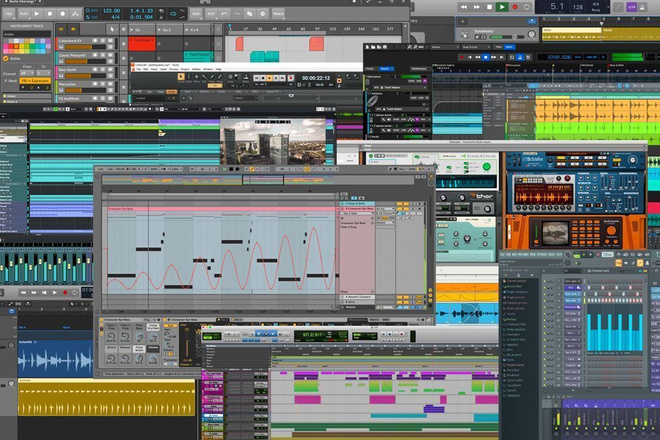Image resolution: width=660 pixels, height=440 pixels.
Task: Click the GarageBand stop button
Action: pyautogui.click(x=489, y=7)
